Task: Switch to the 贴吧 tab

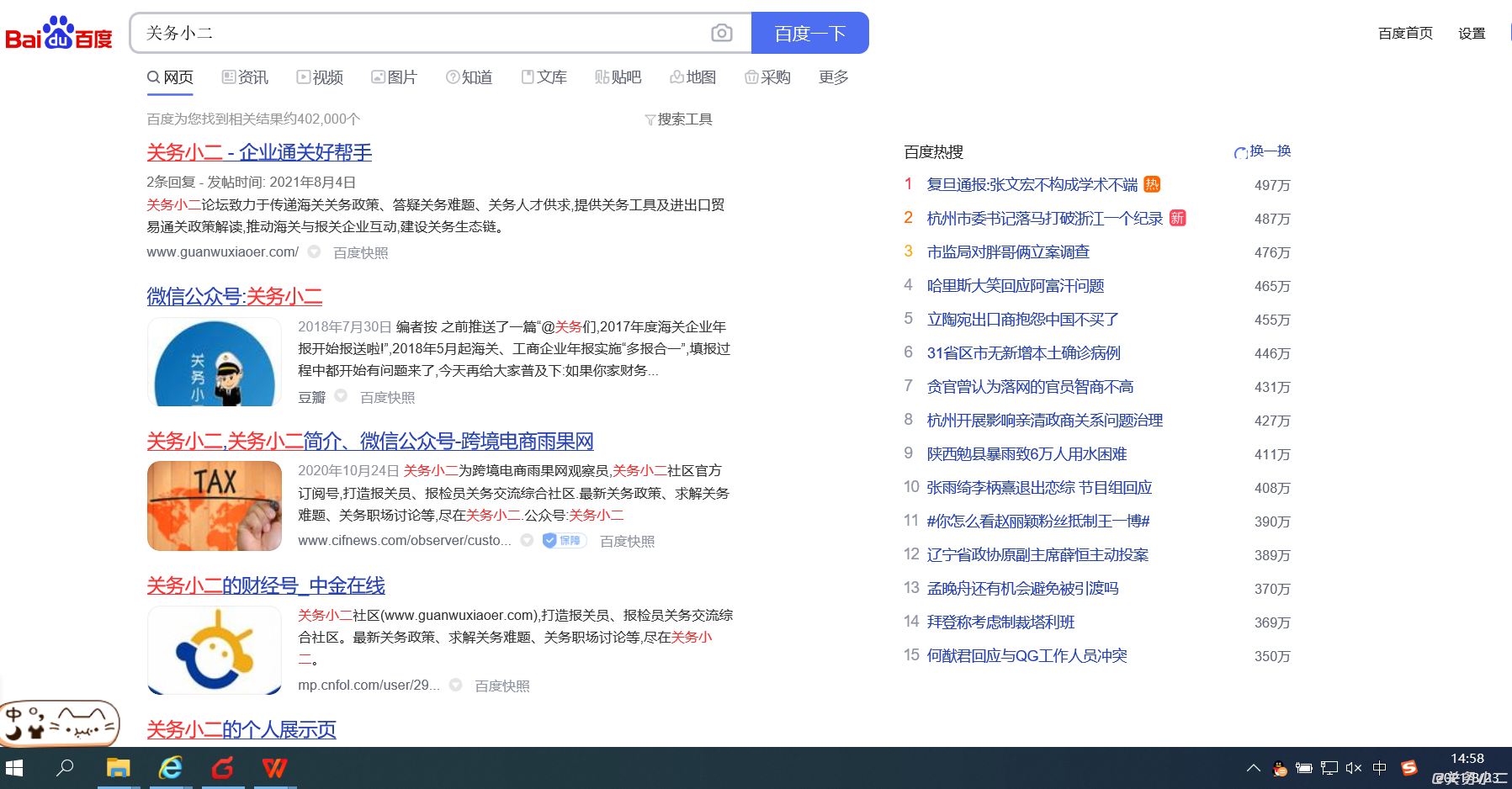Action: tap(618, 77)
